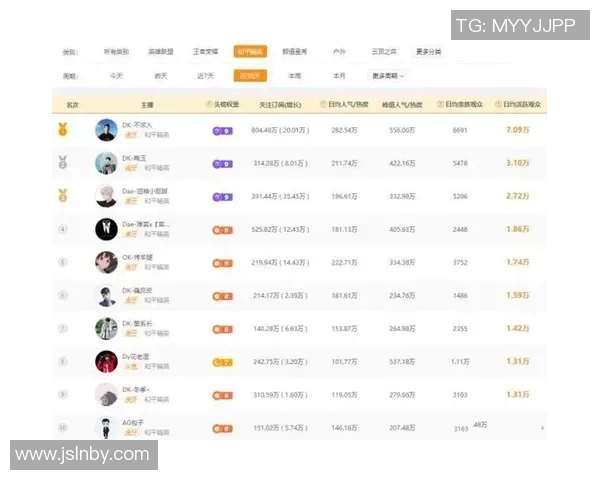Screen dimensions: 600x480
Task: Click orange level 8 badge in 219.94万 row
Action: 223,263
